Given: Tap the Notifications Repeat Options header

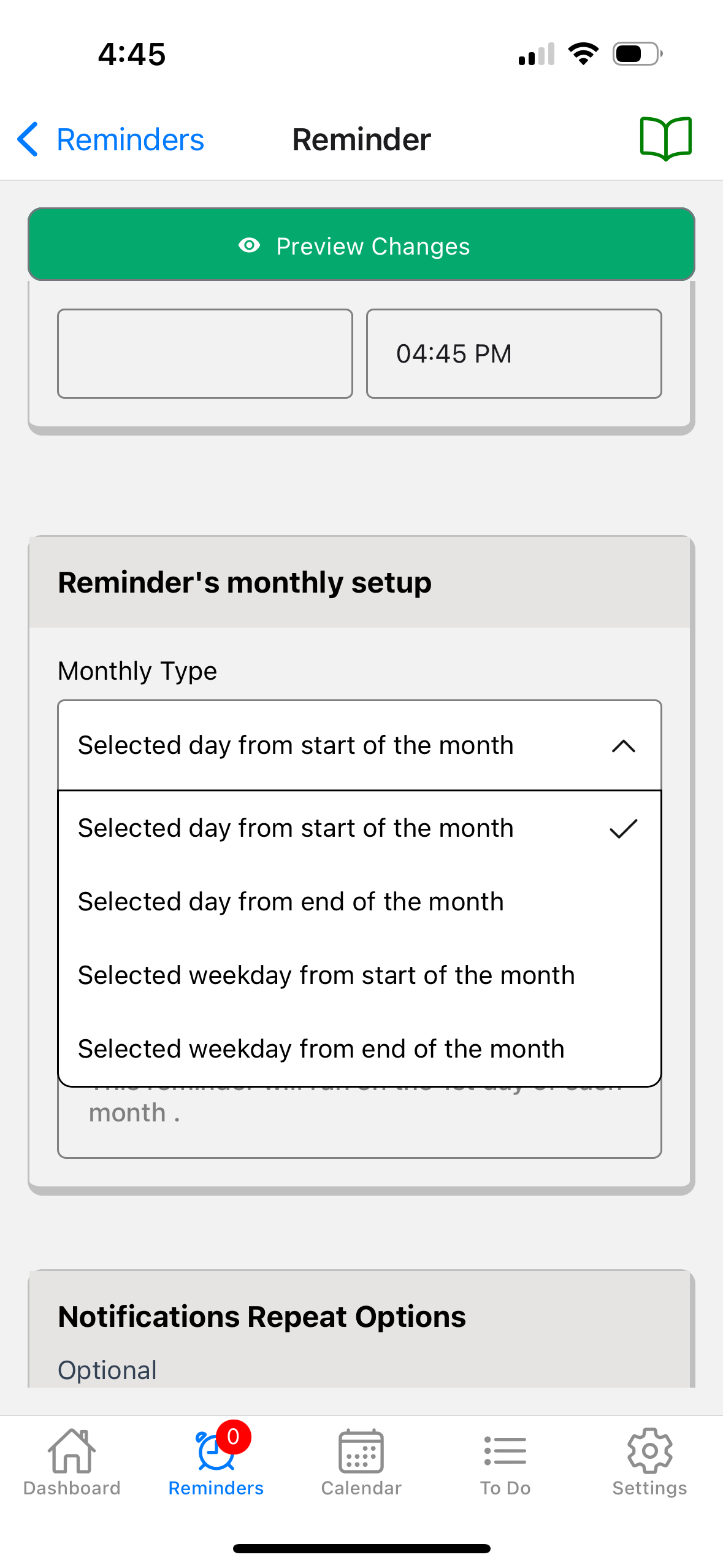Looking at the screenshot, I should [x=262, y=1316].
